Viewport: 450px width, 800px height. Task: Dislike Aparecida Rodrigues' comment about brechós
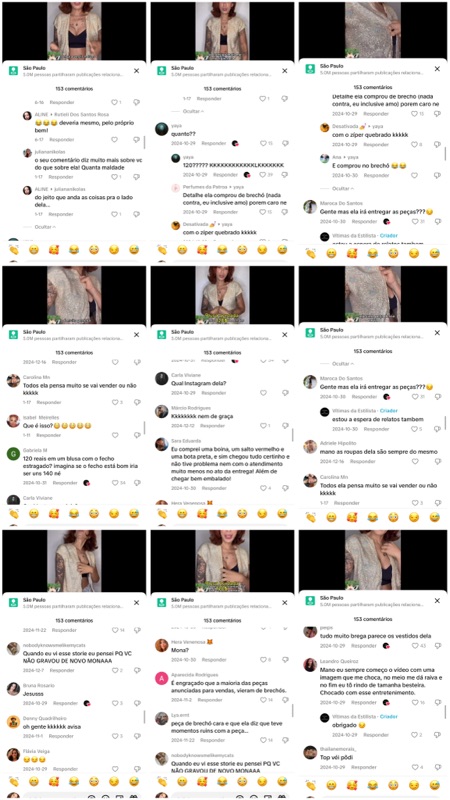285,701
